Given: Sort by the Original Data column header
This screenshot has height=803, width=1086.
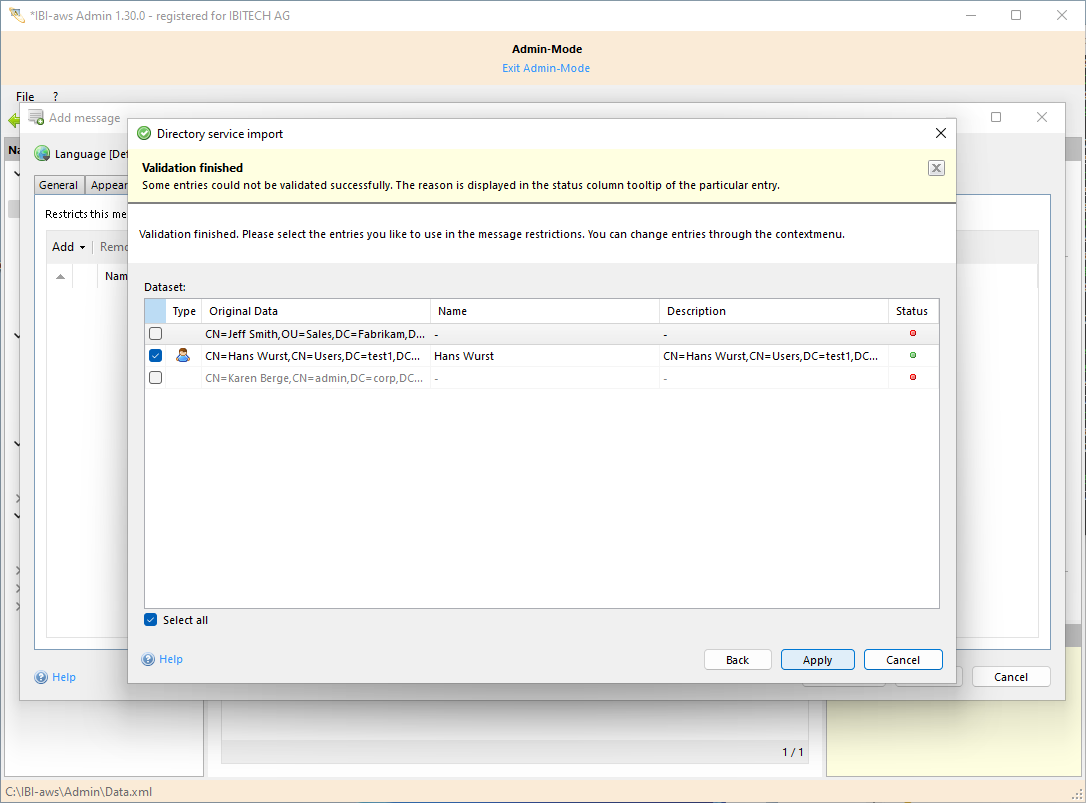Looking at the screenshot, I should coord(316,311).
